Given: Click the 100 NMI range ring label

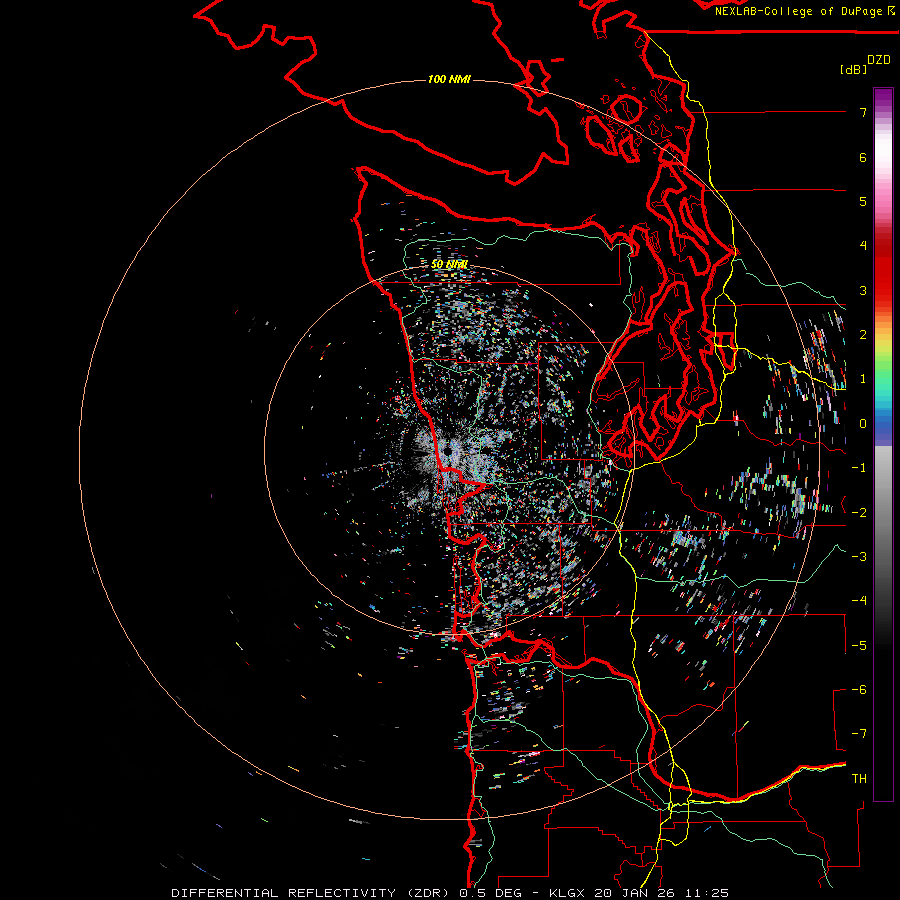Looking at the screenshot, I should 449,79.
